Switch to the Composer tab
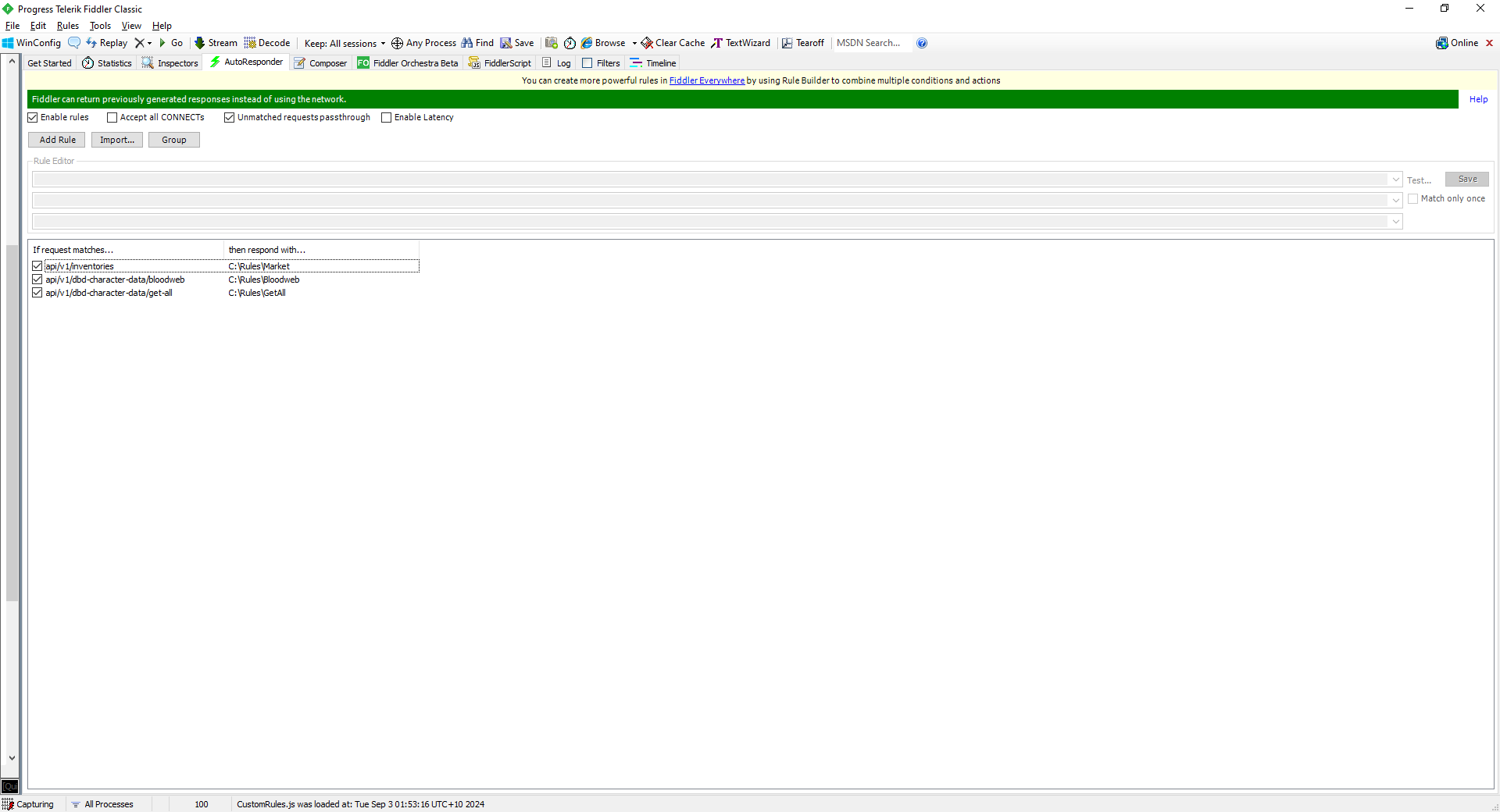1500x812 pixels. [320, 63]
